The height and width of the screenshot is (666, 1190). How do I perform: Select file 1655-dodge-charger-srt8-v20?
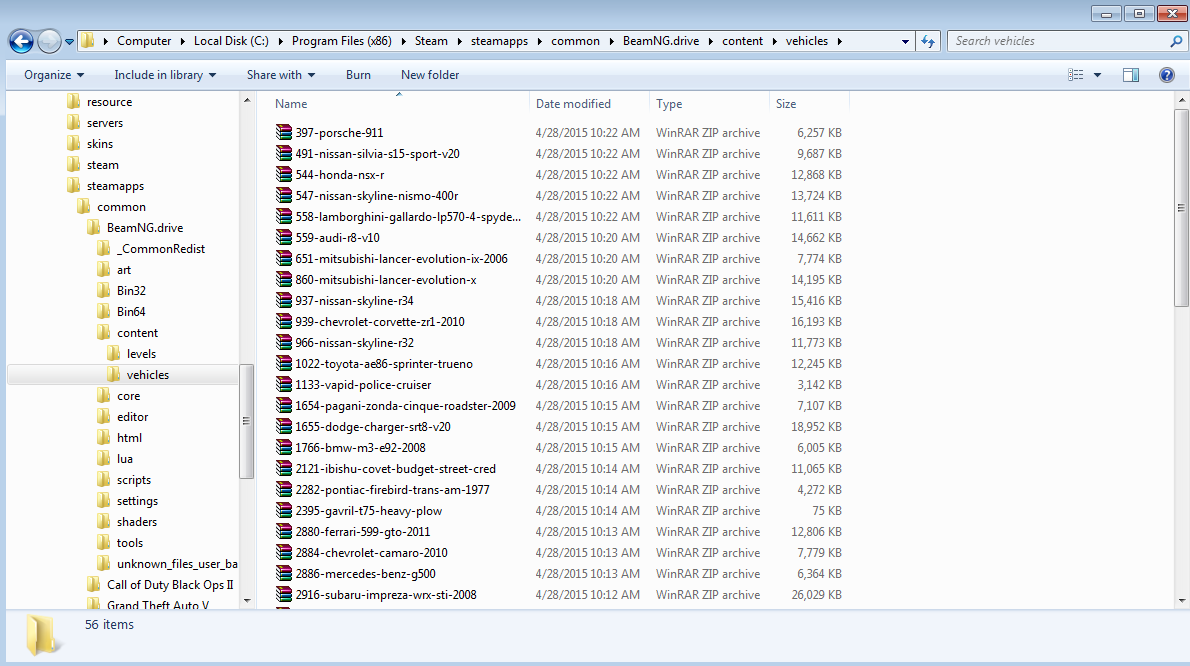tap(373, 427)
